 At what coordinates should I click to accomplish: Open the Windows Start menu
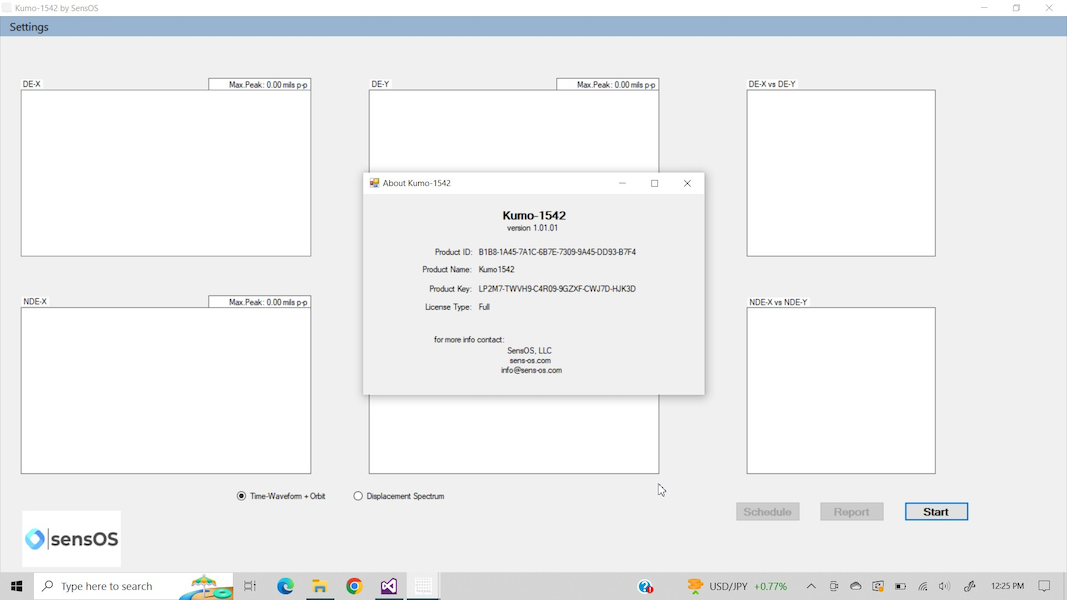tap(16, 586)
